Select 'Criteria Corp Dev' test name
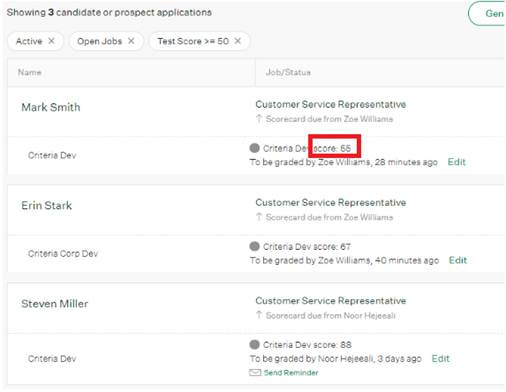Viewport: 506px width, 392px height. coord(63,254)
